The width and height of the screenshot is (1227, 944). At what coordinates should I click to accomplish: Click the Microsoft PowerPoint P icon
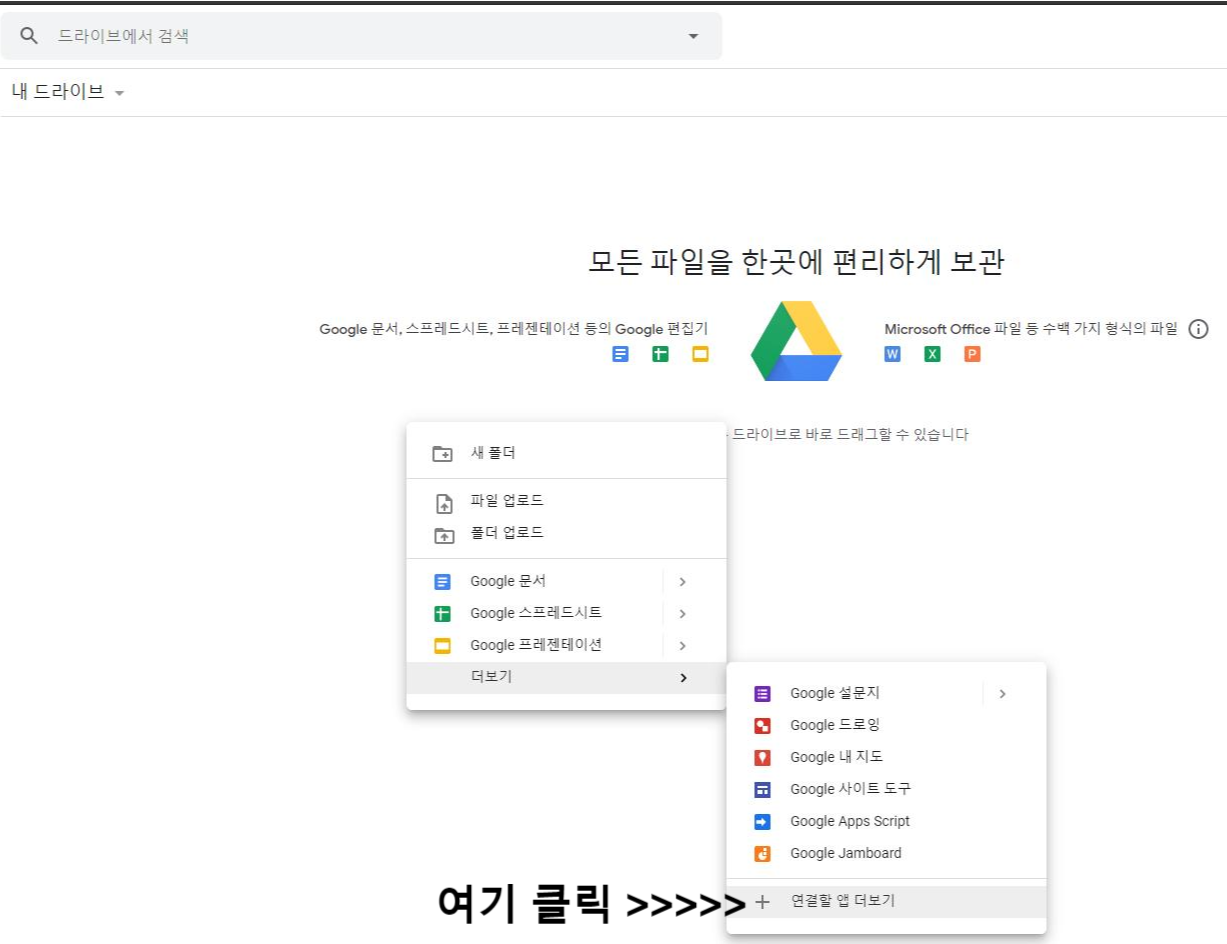coord(972,354)
